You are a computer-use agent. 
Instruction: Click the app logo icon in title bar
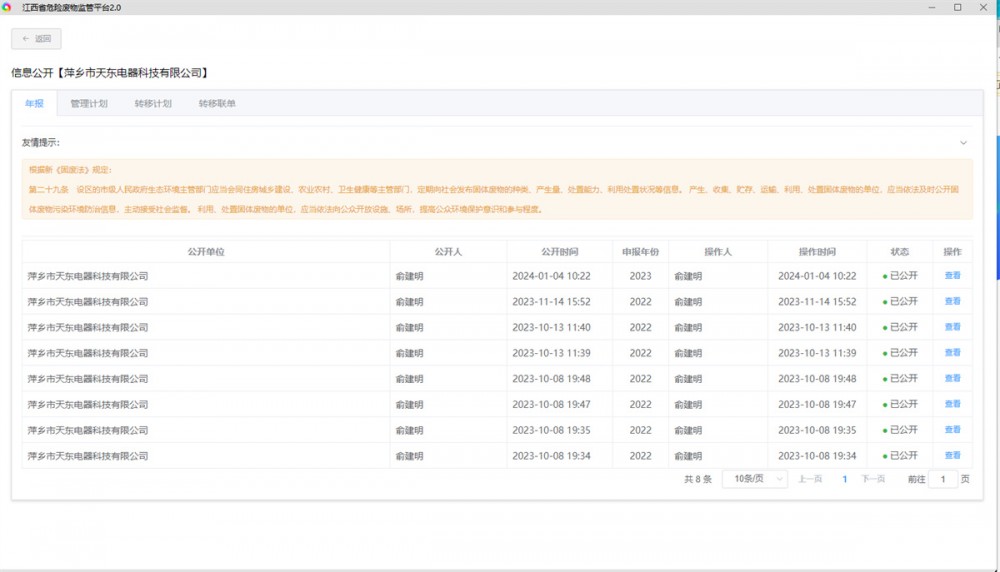(7, 7)
